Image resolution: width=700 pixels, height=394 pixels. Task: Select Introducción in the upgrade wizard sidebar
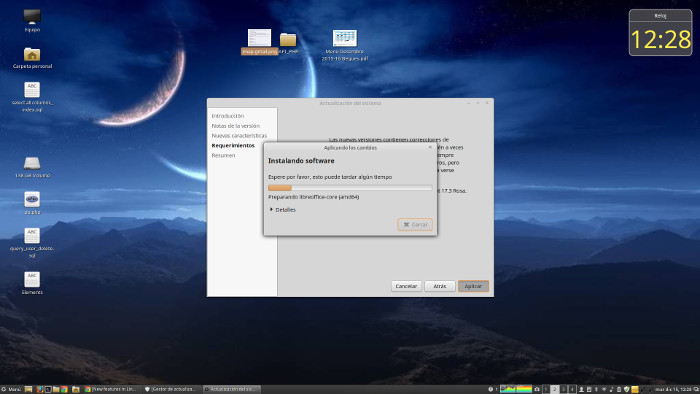tap(228, 116)
